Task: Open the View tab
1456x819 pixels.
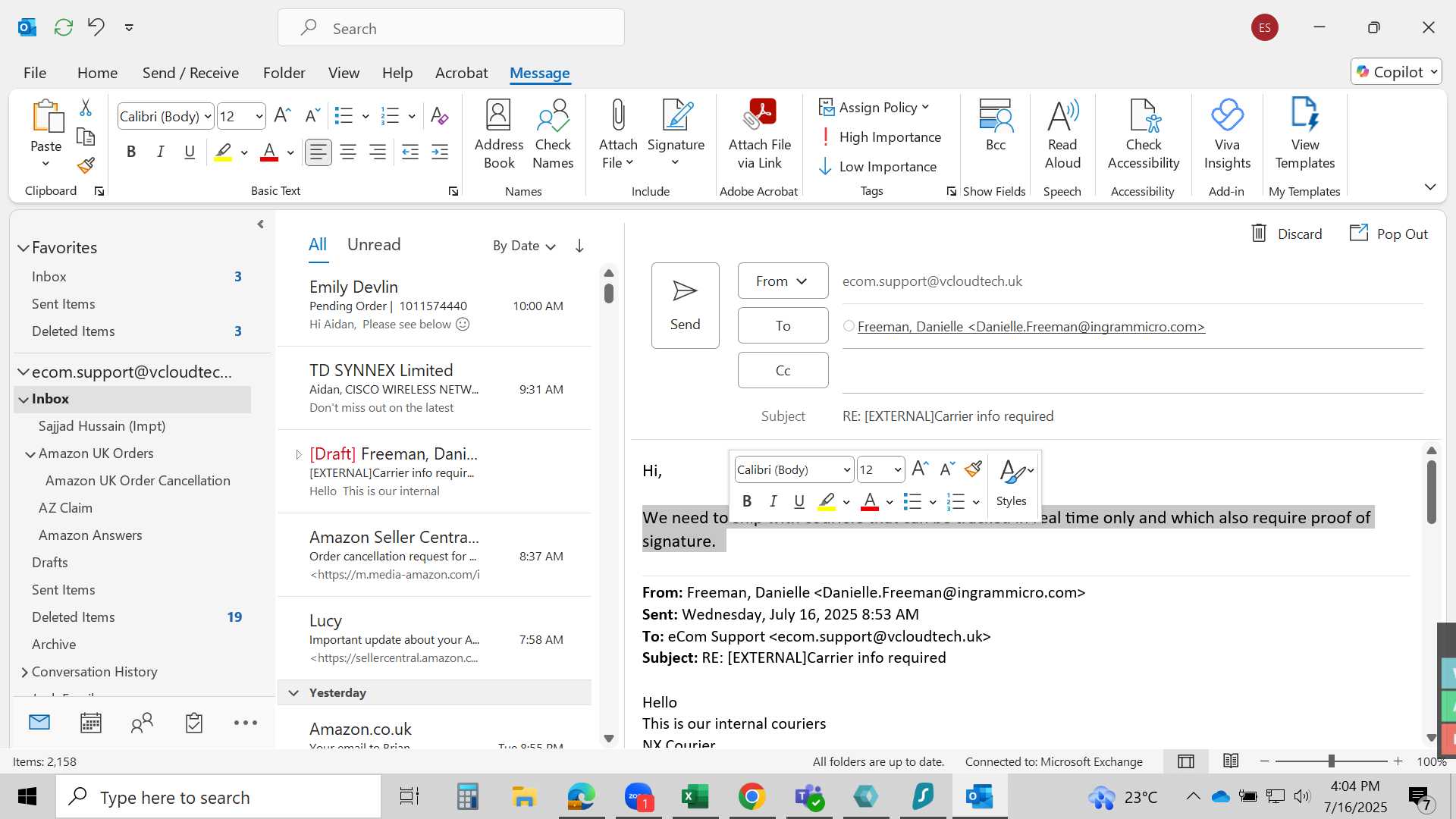Action: pos(344,73)
